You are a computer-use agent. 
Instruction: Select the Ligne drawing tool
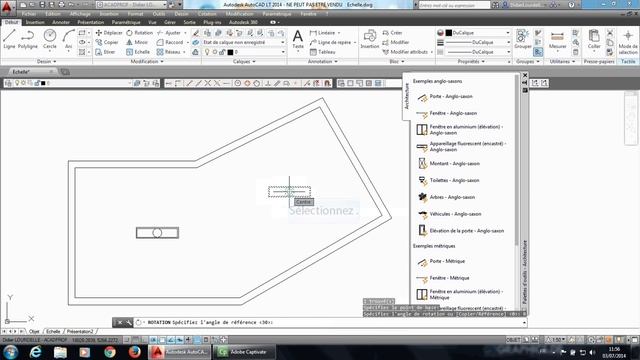[9, 39]
